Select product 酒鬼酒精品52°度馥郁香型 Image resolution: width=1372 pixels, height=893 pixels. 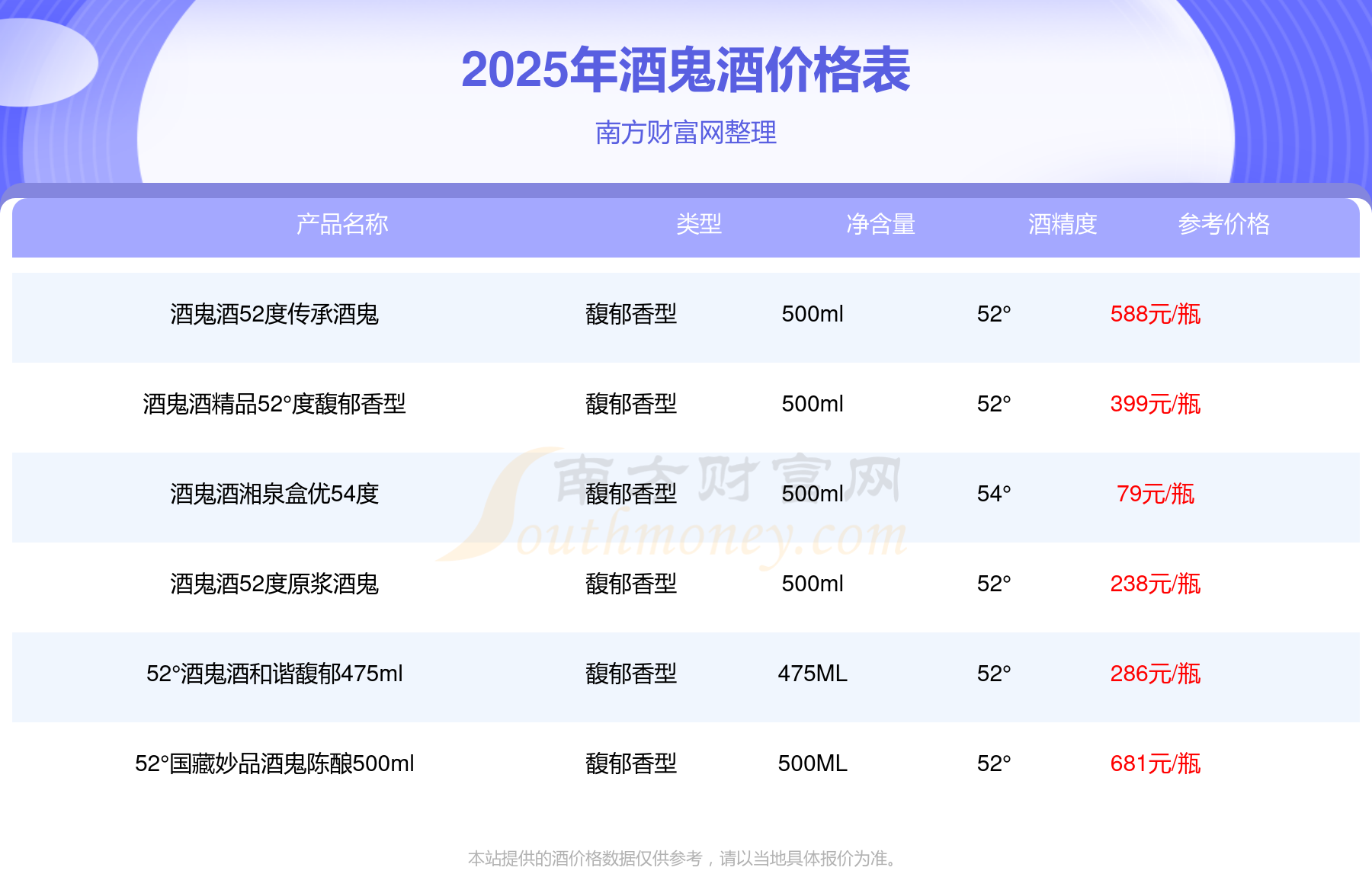pos(274,404)
